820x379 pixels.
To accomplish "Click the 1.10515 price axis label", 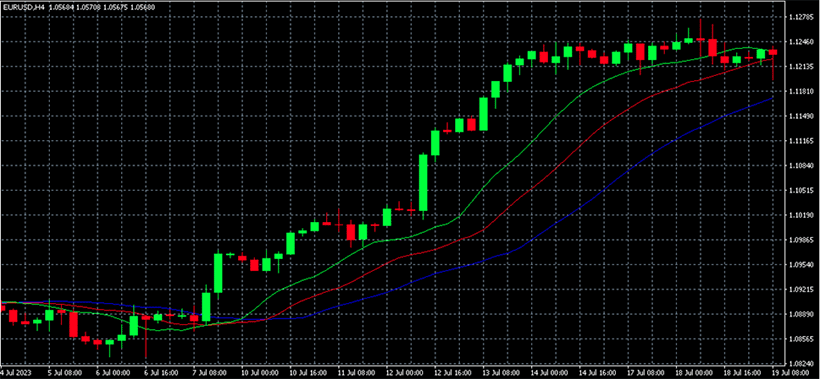I will [x=801, y=191].
